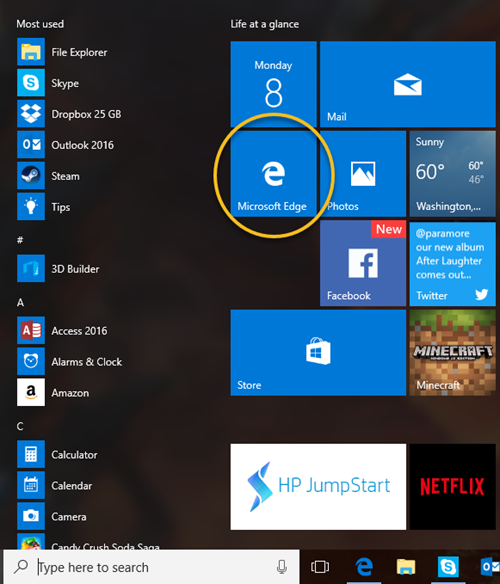Open the Washington weather tile

(453, 174)
